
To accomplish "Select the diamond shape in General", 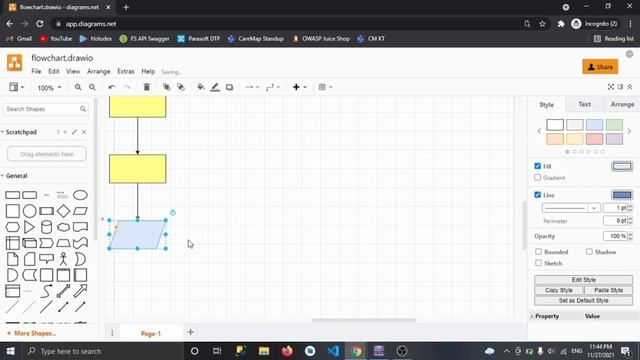I will pos(63,211).
